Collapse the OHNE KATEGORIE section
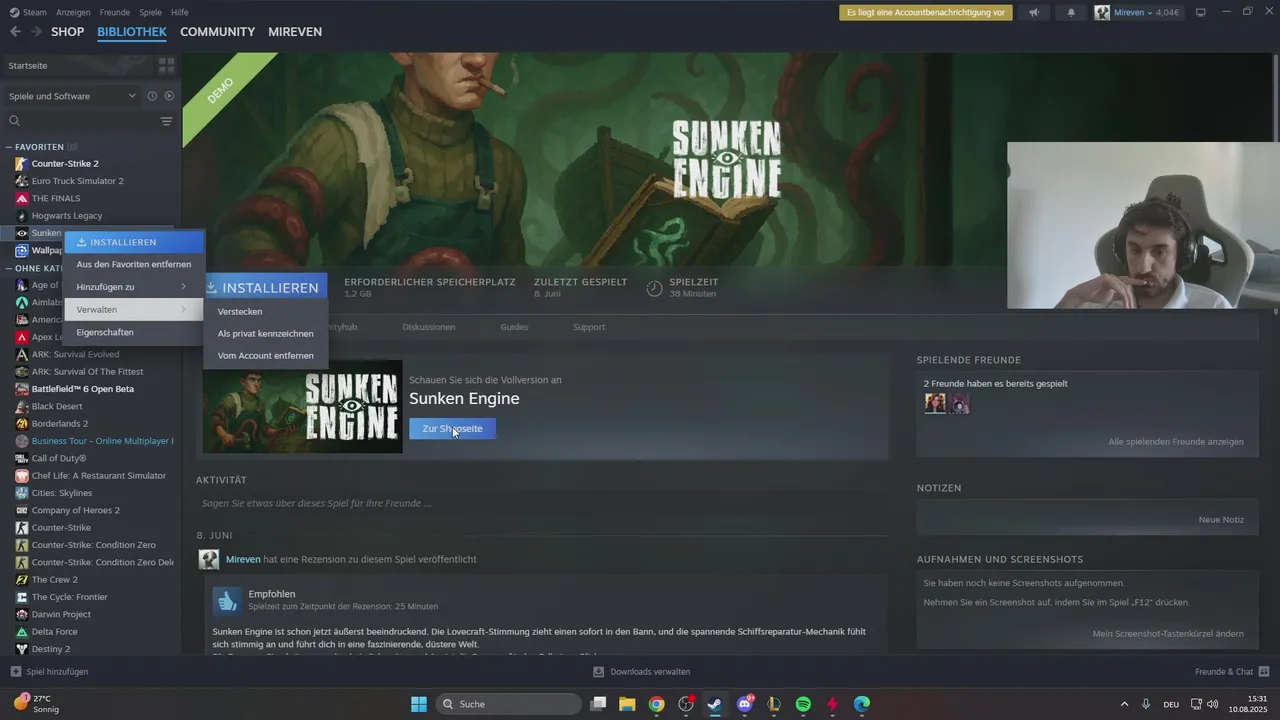Viewport: 1280px width, 720px height. point(9,268)
